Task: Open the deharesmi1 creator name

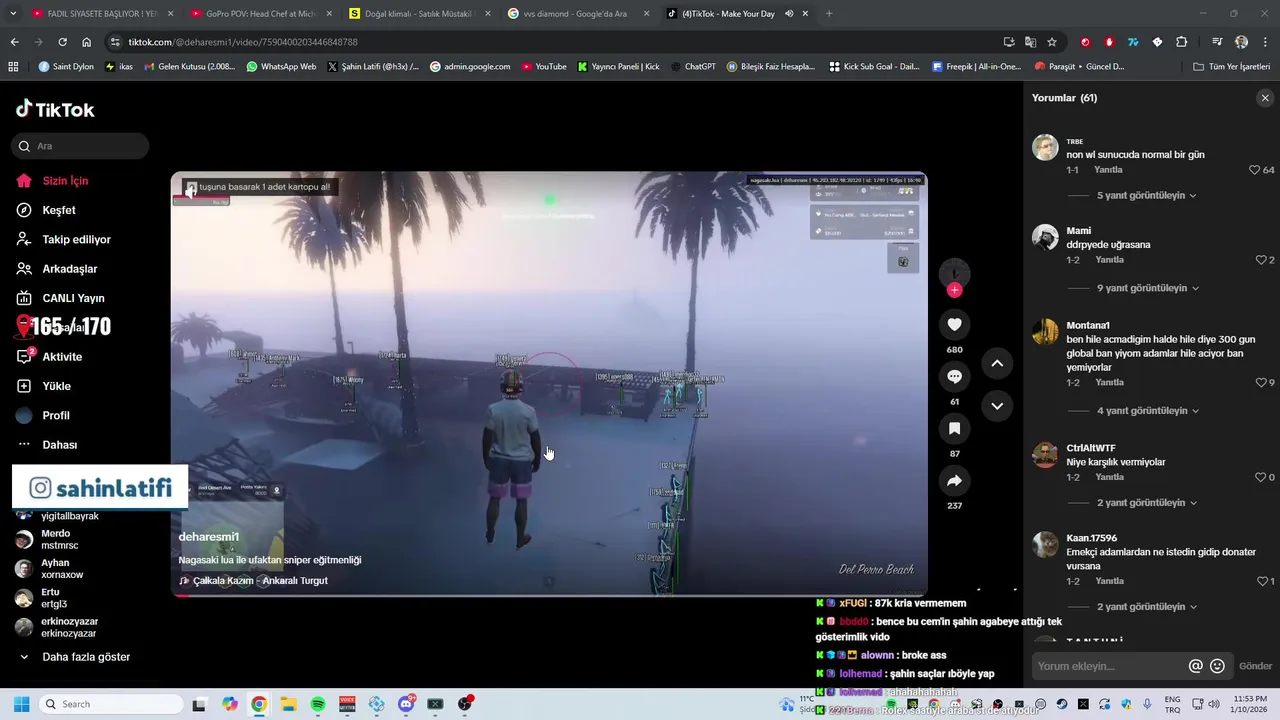Action: [x=208, y=537]
